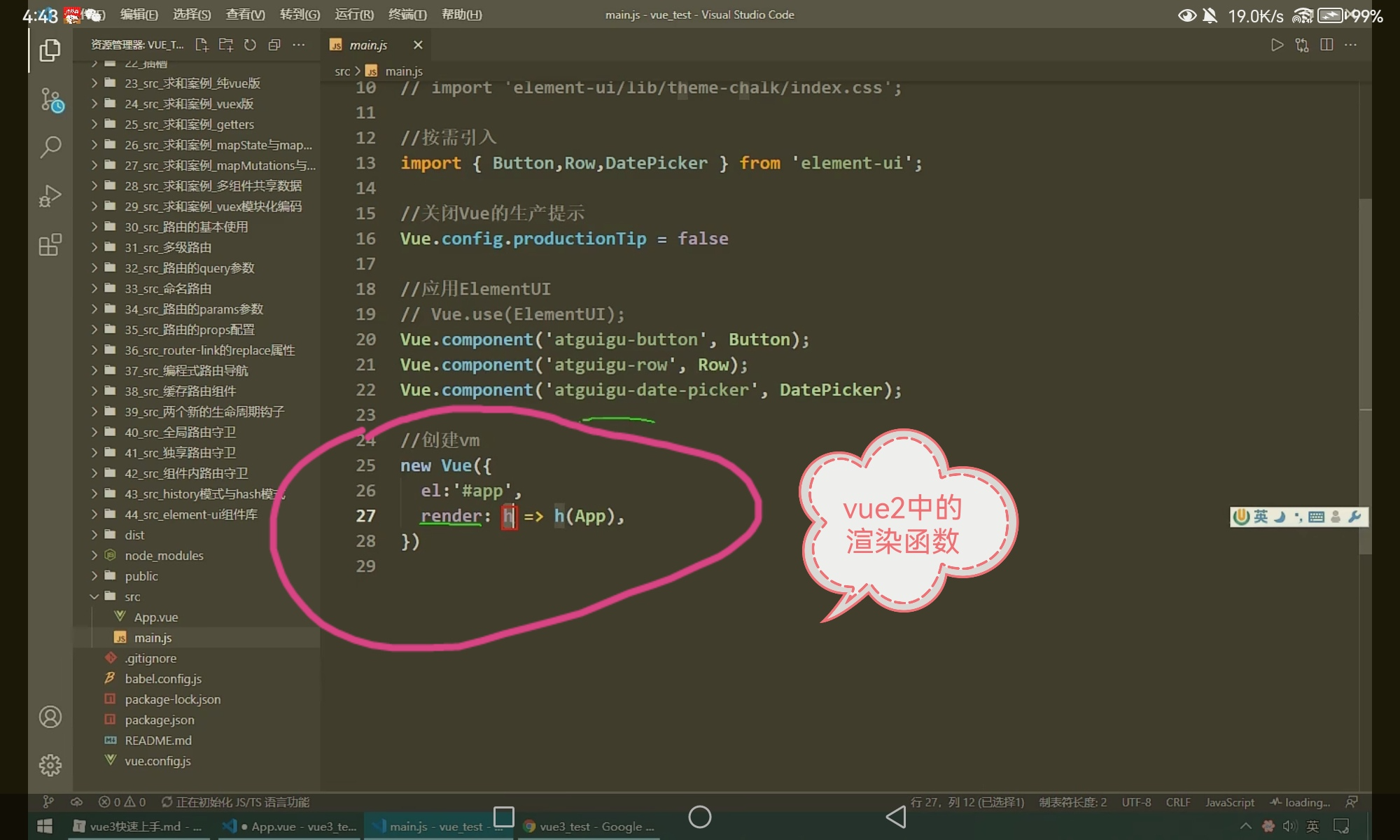Change the JavaScript language mode
The width and height of the screenshot is (1400, 840).
tap(1229, 802)
